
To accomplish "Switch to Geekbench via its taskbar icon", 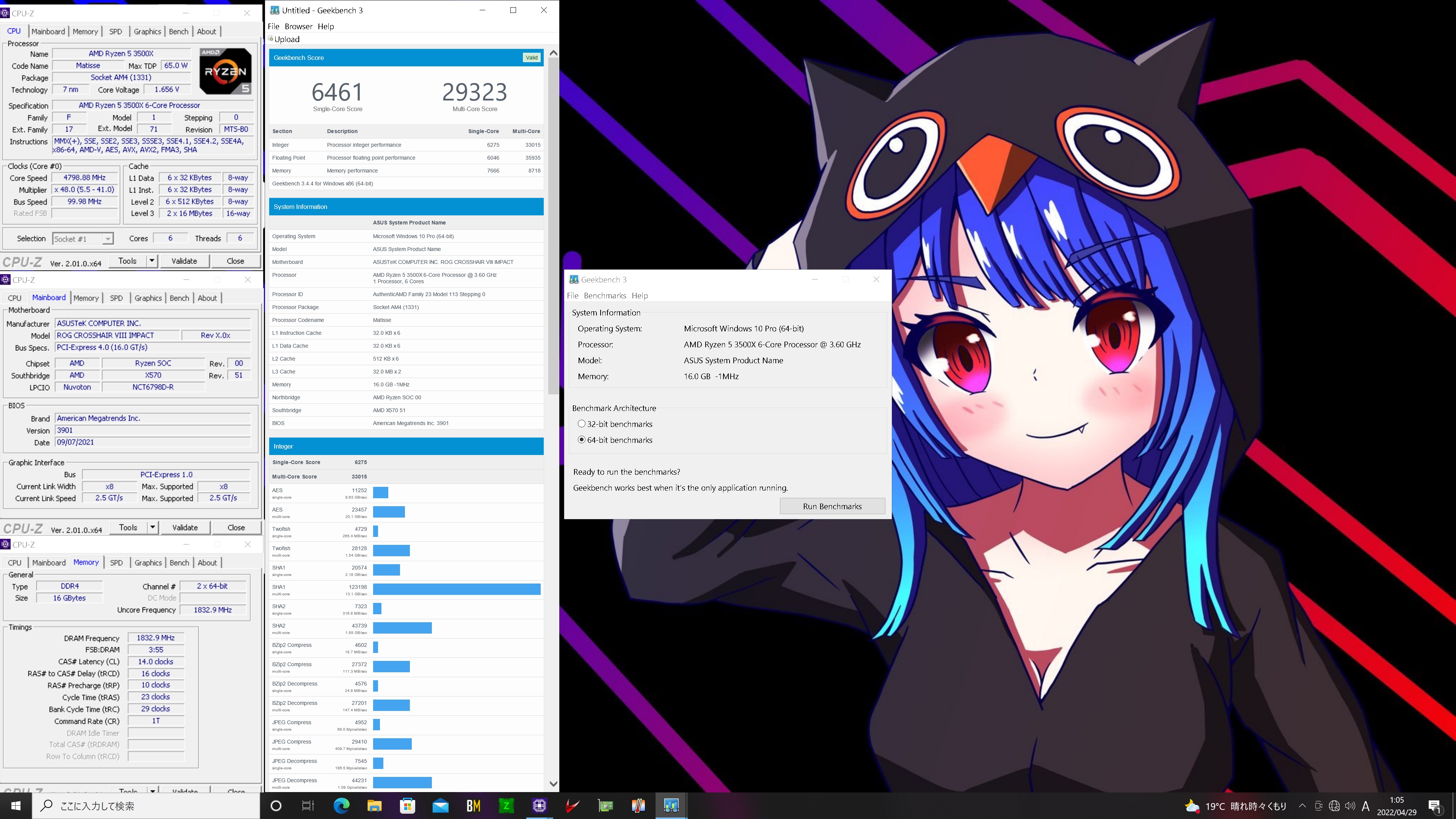I will pyautogui.click(x=671, y=805).
